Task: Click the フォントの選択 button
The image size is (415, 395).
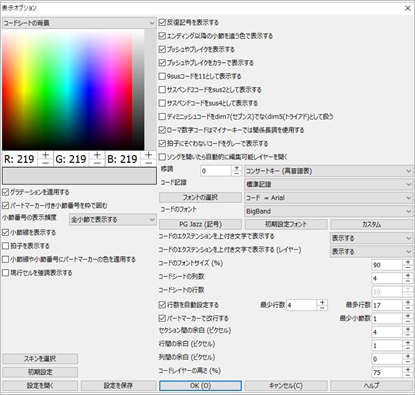Action: point(200,198)
